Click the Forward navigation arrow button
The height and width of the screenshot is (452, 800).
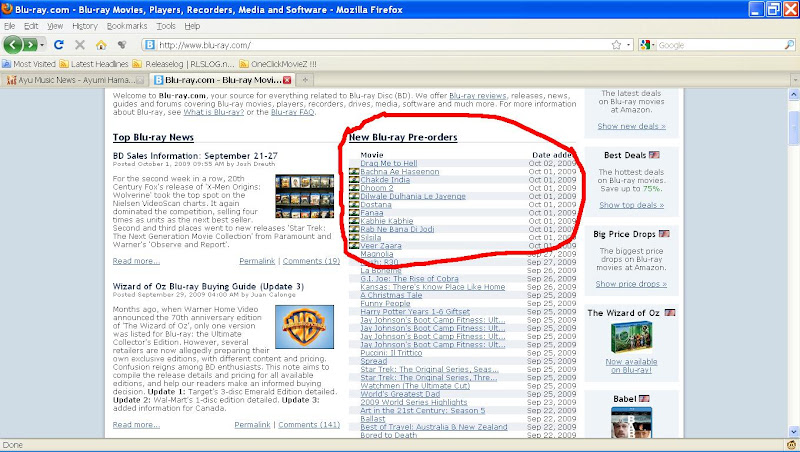(x=30, y=45)
